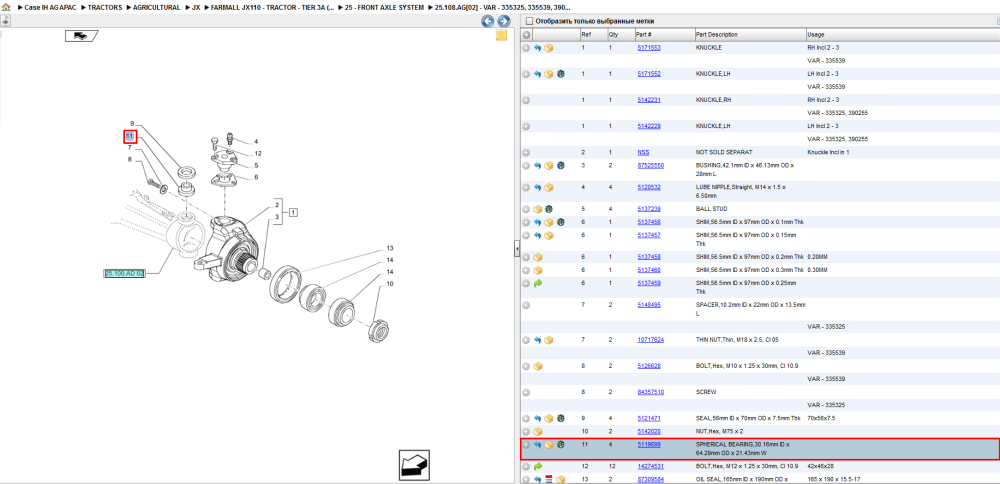The image size is (1000, 484).
Task: Select callout number 10 in the diagram
Action: (x=390, y=284)
